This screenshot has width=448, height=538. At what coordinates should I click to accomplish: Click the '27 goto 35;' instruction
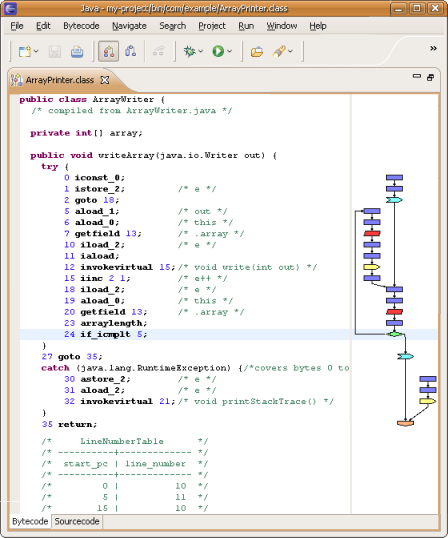click(x=72, y=357)
